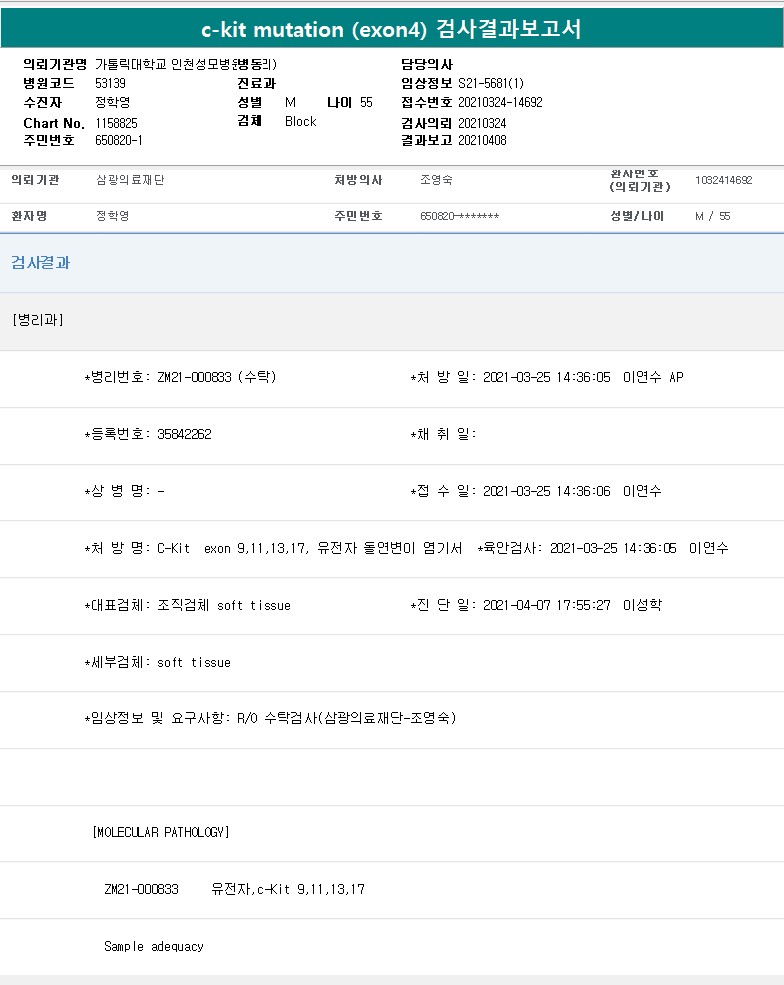Image resolution: width=784 pixels, height=985 pixels.
Task: Click the empty 채취일 field label
Action: pos(443,434)
